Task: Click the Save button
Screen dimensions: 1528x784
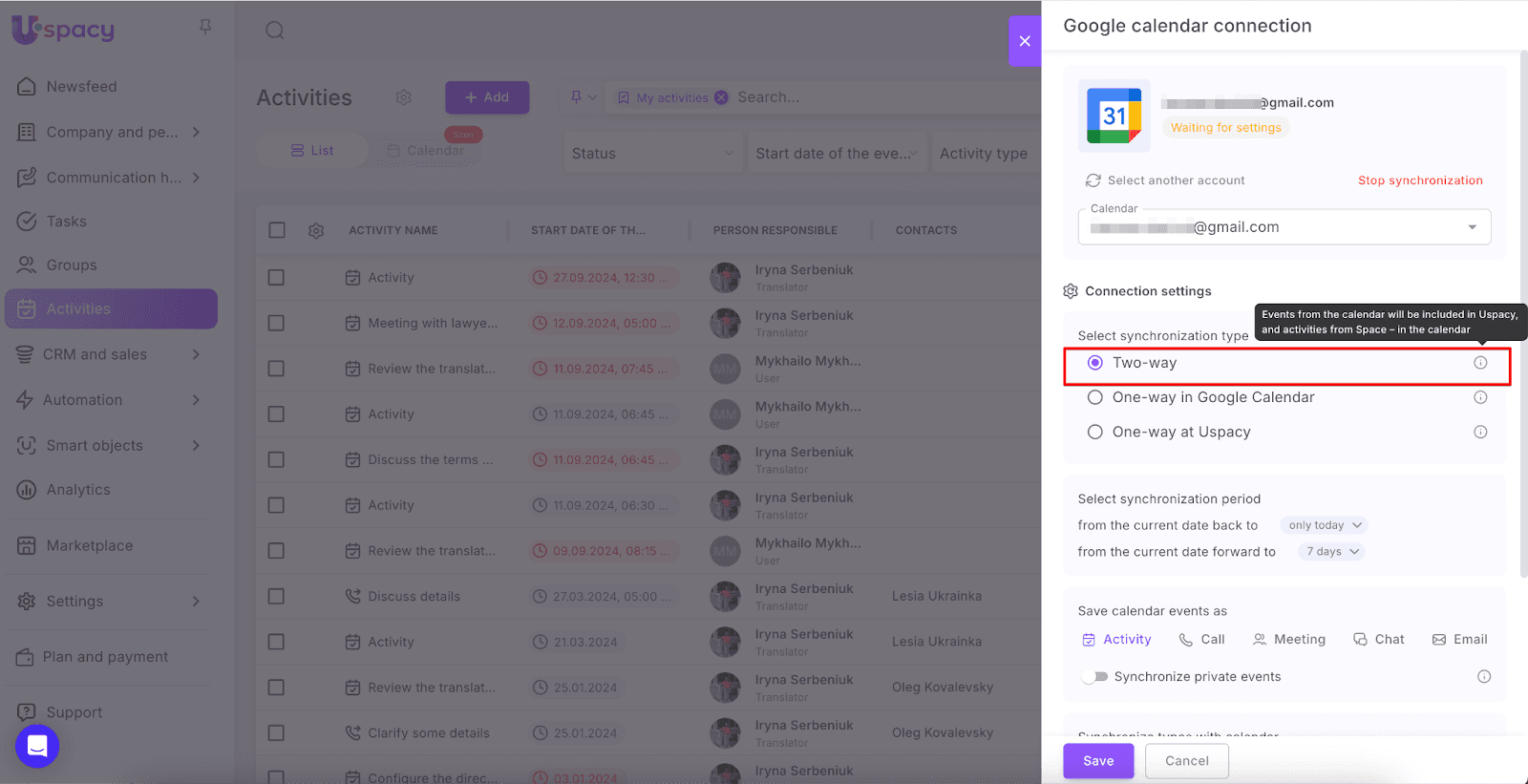Action: pos(1098,761)
